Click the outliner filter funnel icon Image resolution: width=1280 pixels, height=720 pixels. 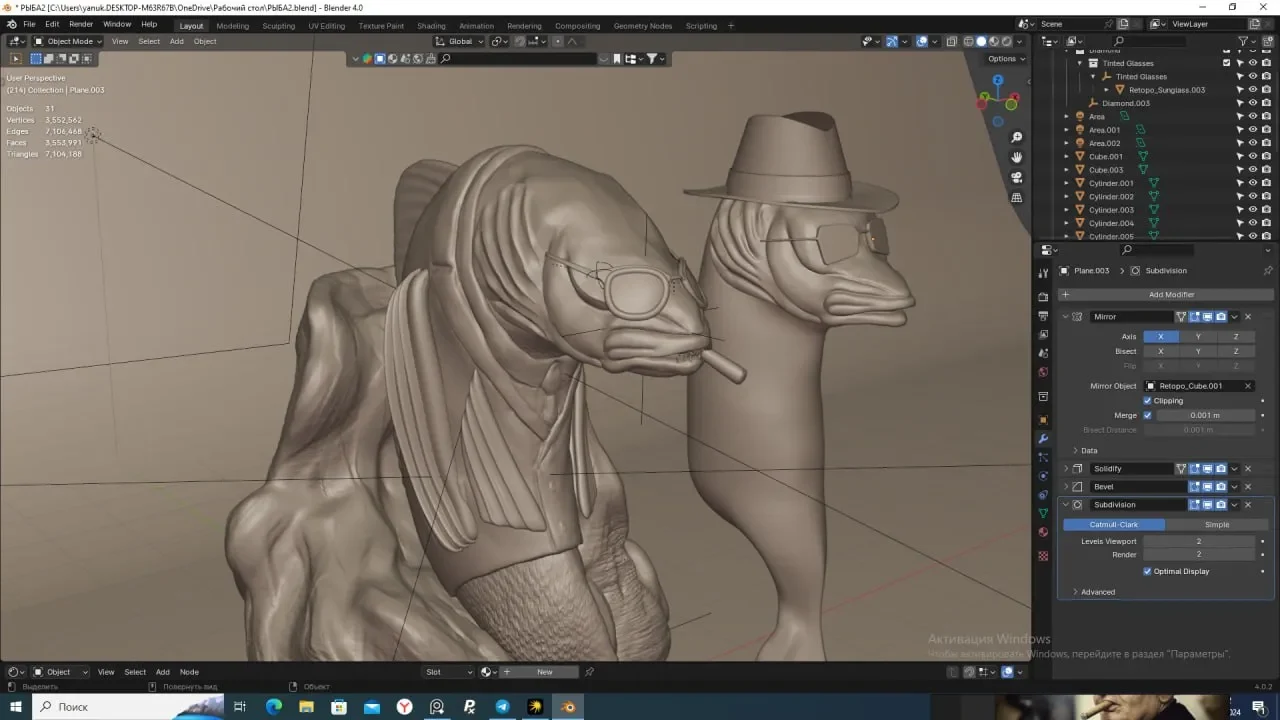pyautogui.click(x=1243, y=41)
